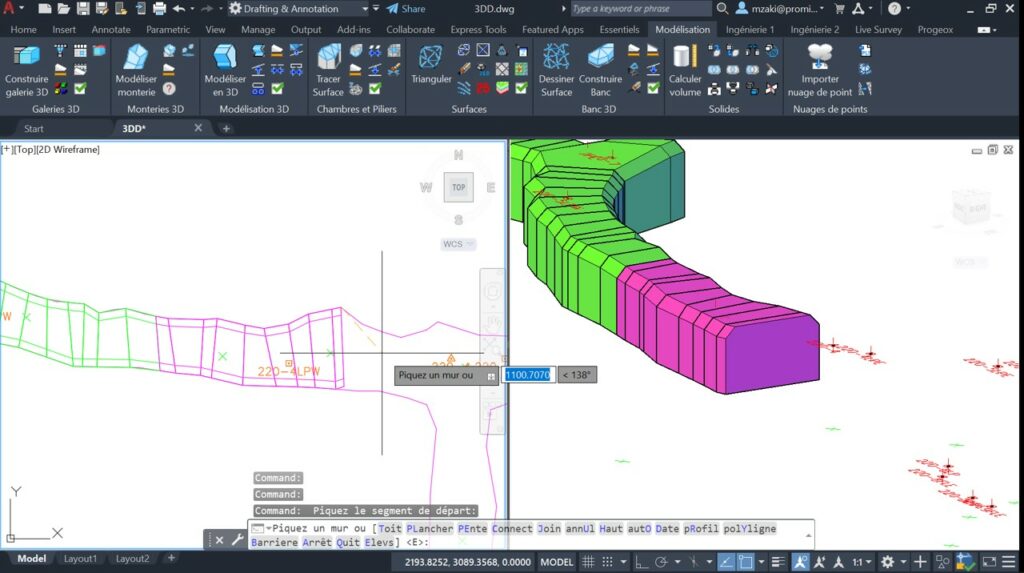Toggle object snap tracking highlighted icon
This screenshot has height=573, width=1024.
tap(726, 562)
